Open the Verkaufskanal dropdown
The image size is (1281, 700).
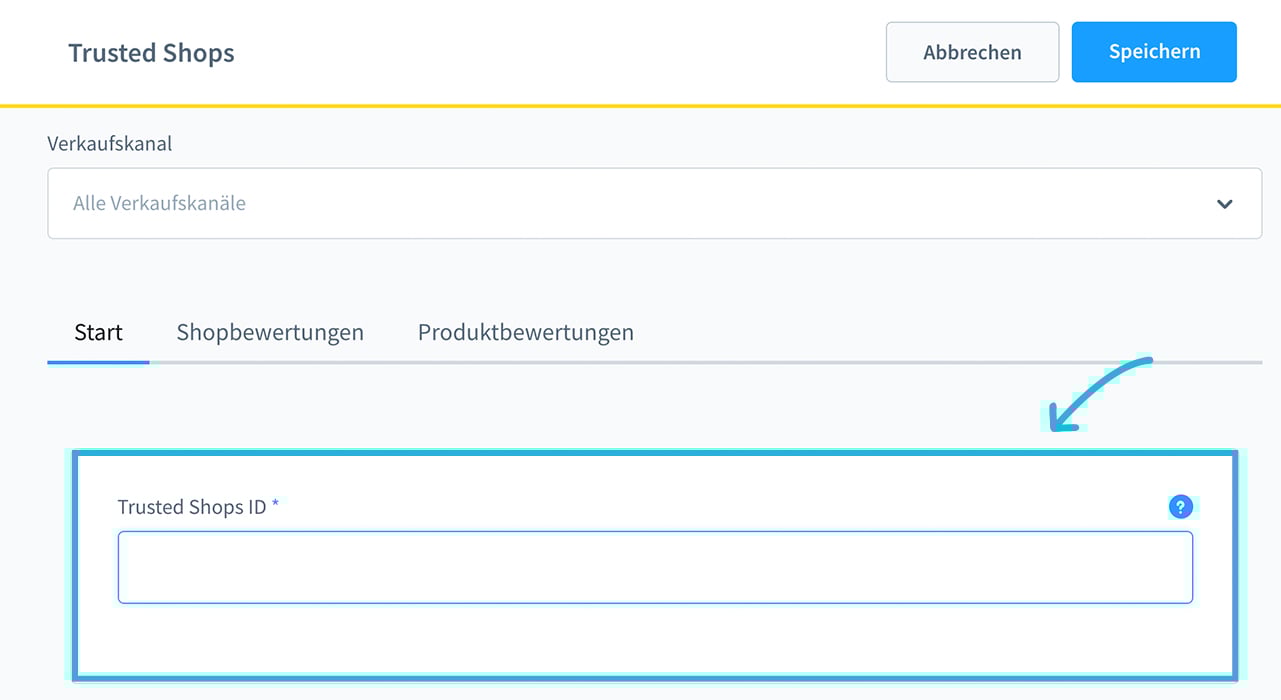point(654,203)
